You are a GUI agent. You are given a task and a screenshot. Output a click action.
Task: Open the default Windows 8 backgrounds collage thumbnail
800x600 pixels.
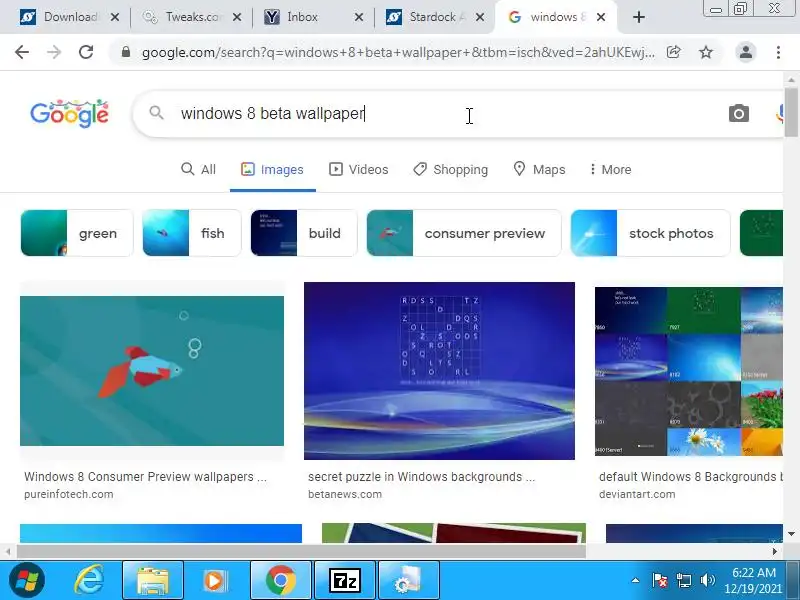(x=689, y=371)
